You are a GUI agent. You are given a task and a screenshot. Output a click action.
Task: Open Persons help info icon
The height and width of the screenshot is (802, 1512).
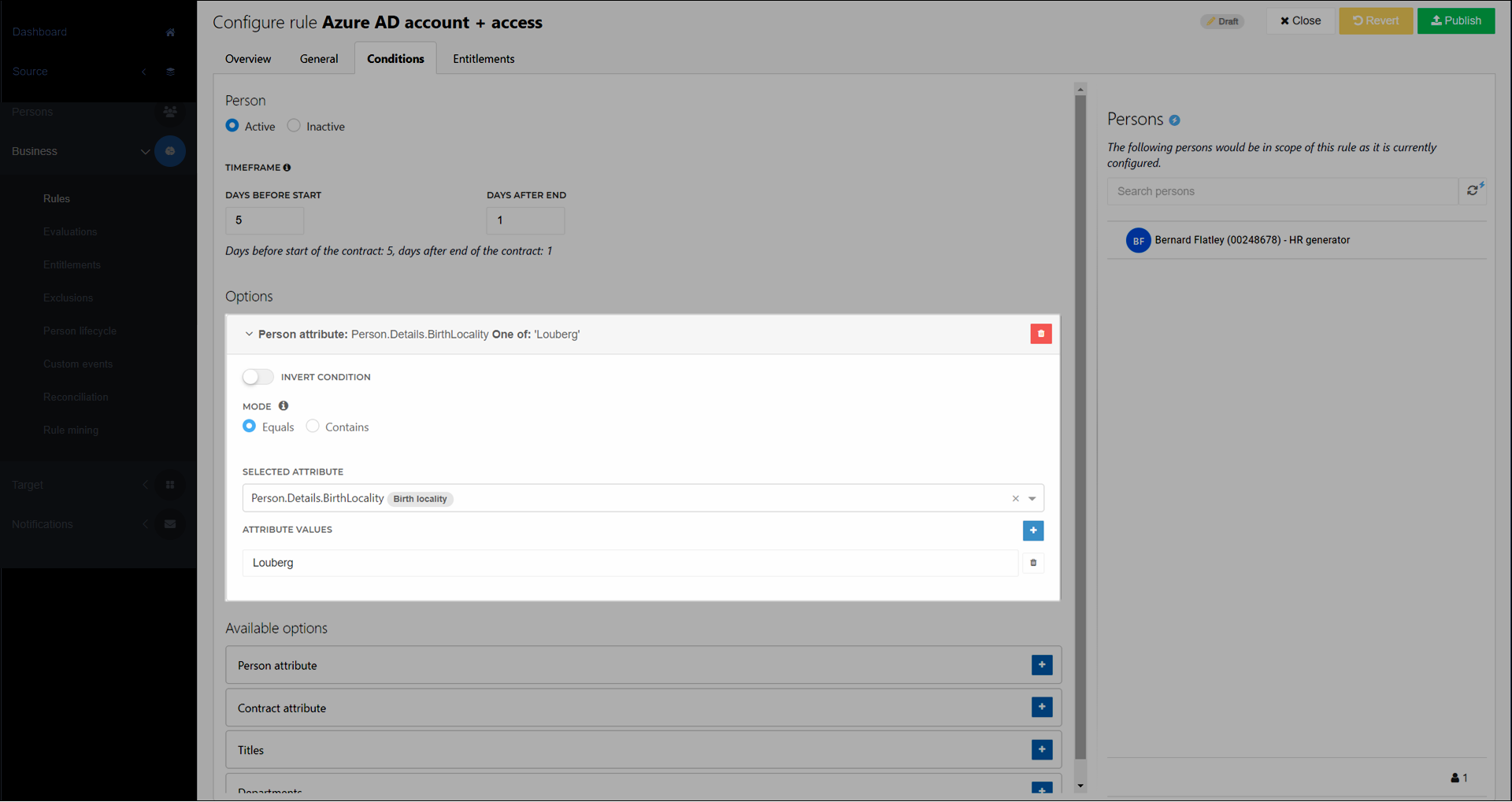click(x=1174, y=120)
